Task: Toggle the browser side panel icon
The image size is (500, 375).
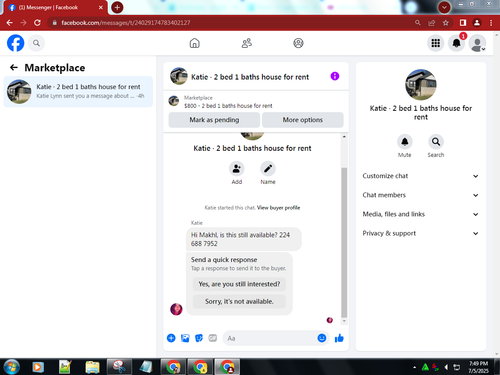Action: [463, 23]
